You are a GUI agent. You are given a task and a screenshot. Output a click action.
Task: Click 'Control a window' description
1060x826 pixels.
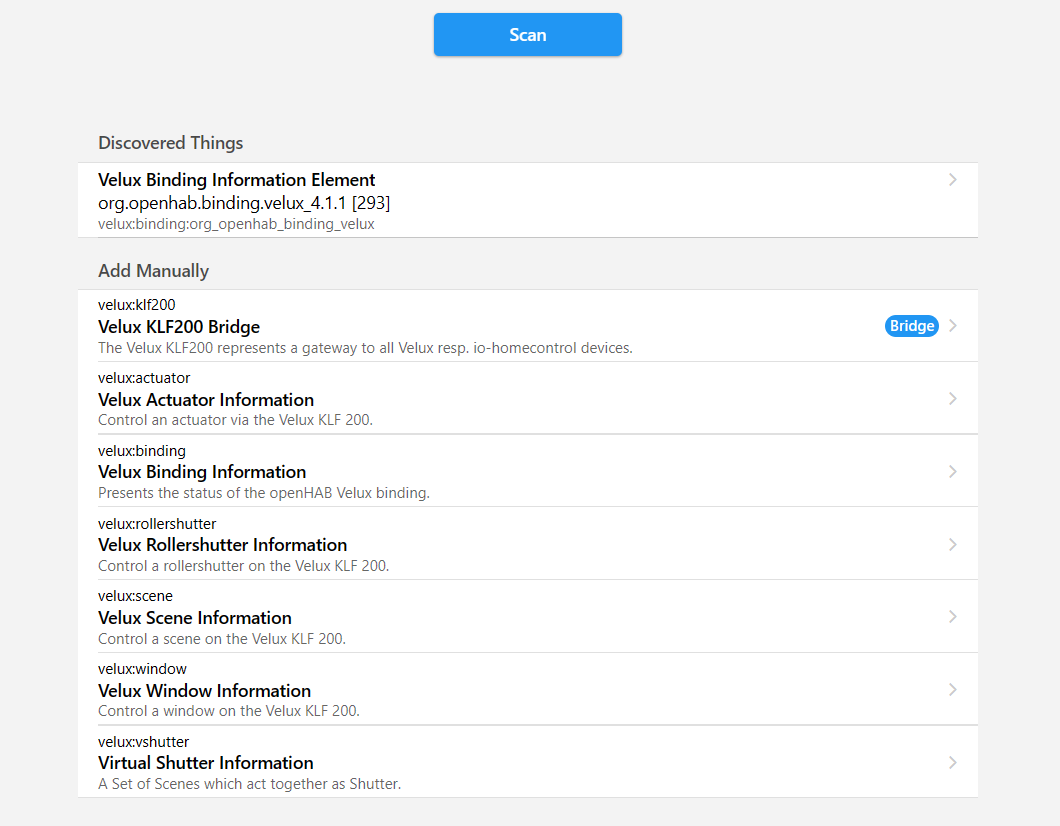(x=228, y=711)
